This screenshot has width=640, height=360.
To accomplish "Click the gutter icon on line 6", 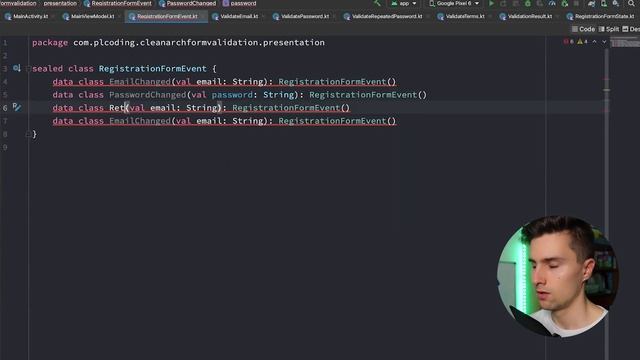I will [x=17, y=107].
